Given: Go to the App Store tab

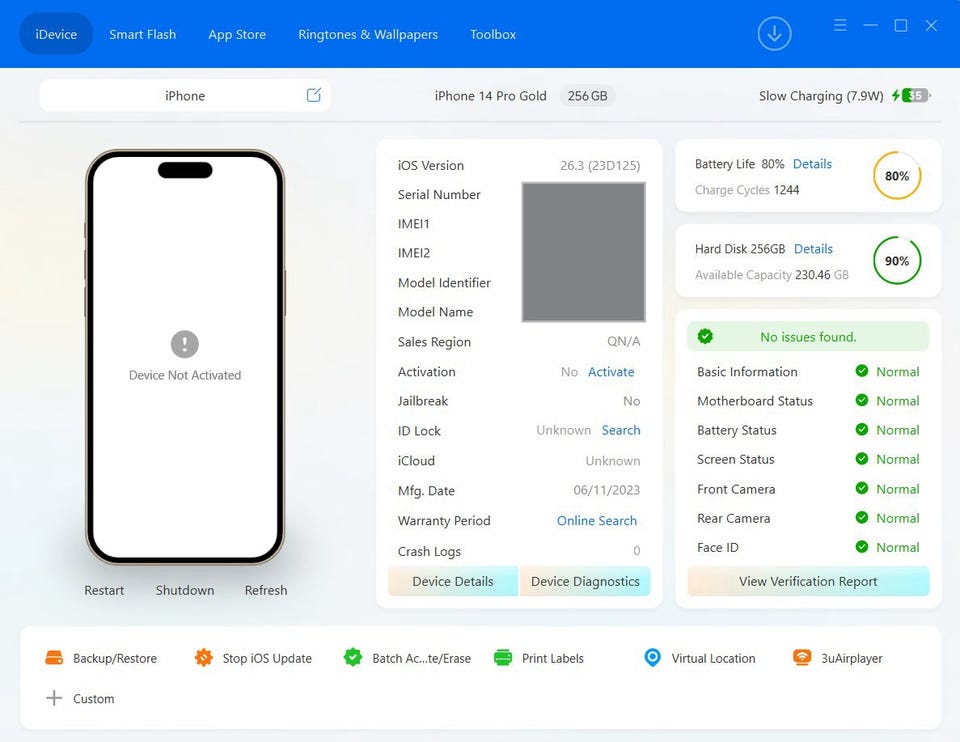Looking at the screenshot, I should click(237, 34).
